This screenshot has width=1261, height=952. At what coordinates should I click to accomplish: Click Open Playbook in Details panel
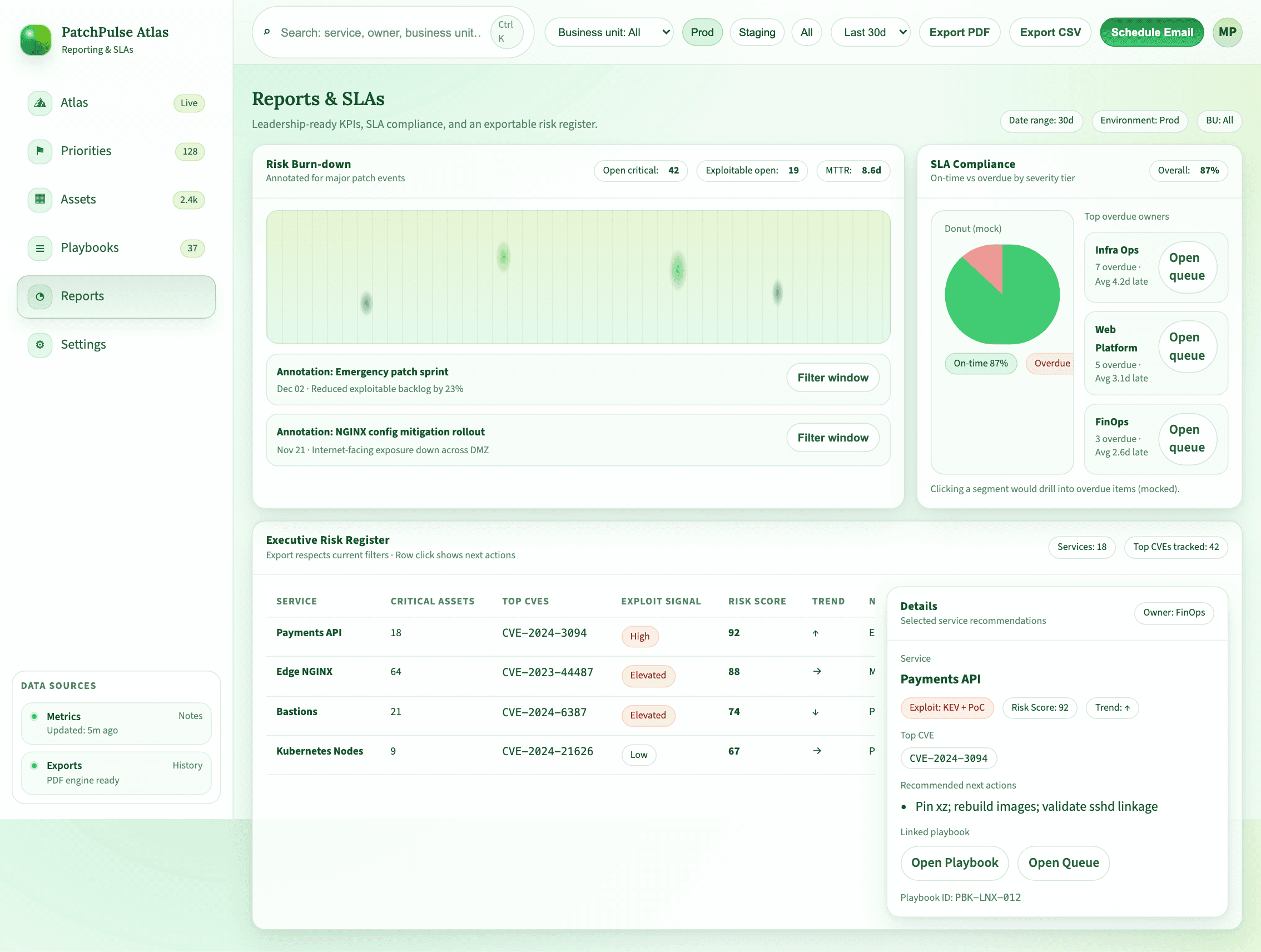954,862
